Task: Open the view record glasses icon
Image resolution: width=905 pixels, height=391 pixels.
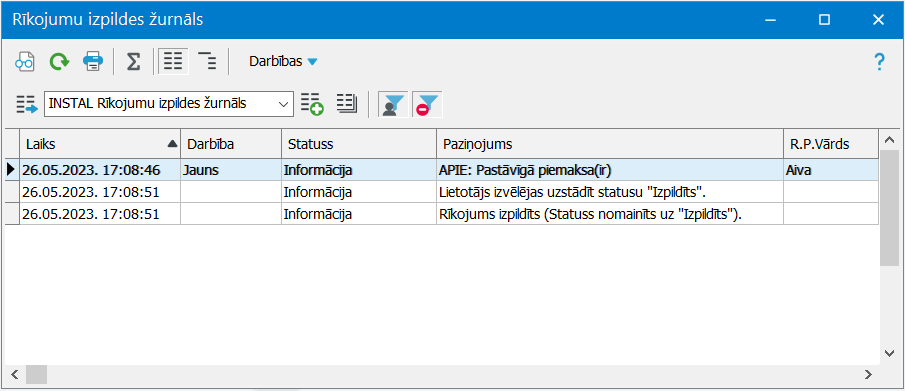Action: click(24, 61)
